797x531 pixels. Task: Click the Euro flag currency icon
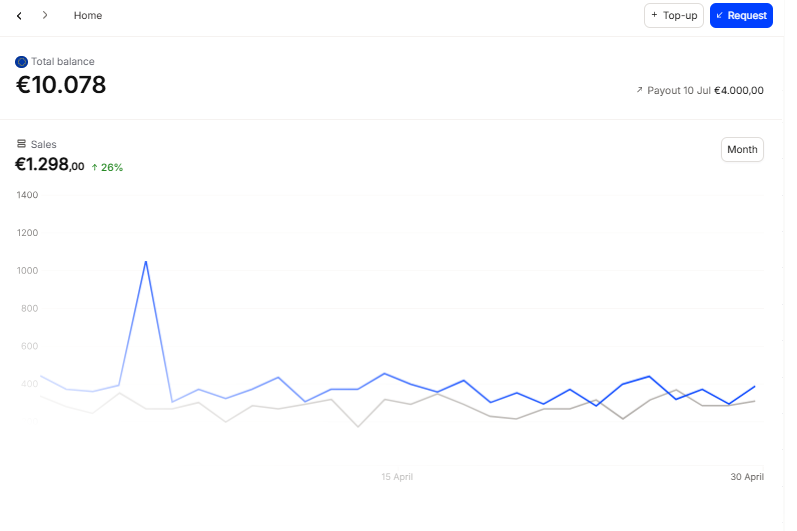pos(22,62)
